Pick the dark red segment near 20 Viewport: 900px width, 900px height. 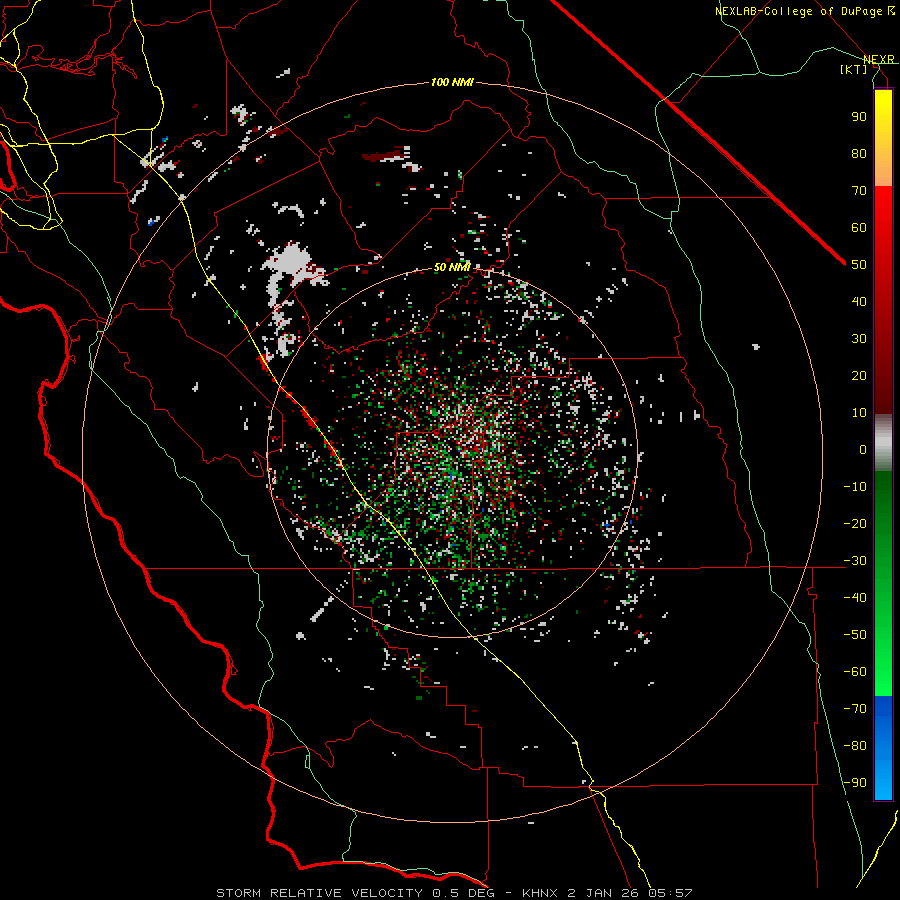click(883, 376)
